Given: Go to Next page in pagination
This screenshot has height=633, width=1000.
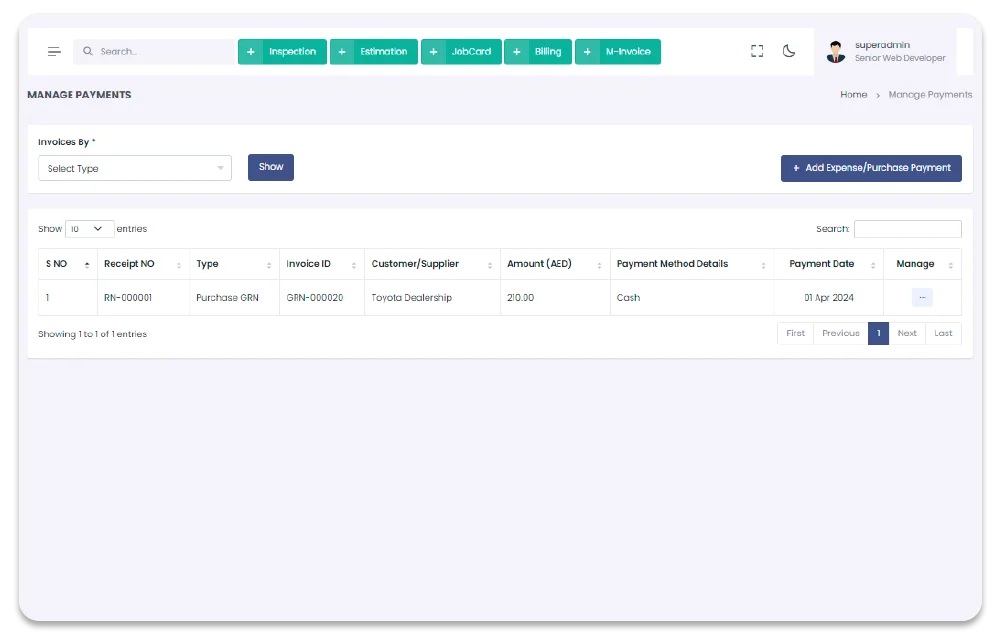Looking at the screenshot, I should (x=907, y=333).
